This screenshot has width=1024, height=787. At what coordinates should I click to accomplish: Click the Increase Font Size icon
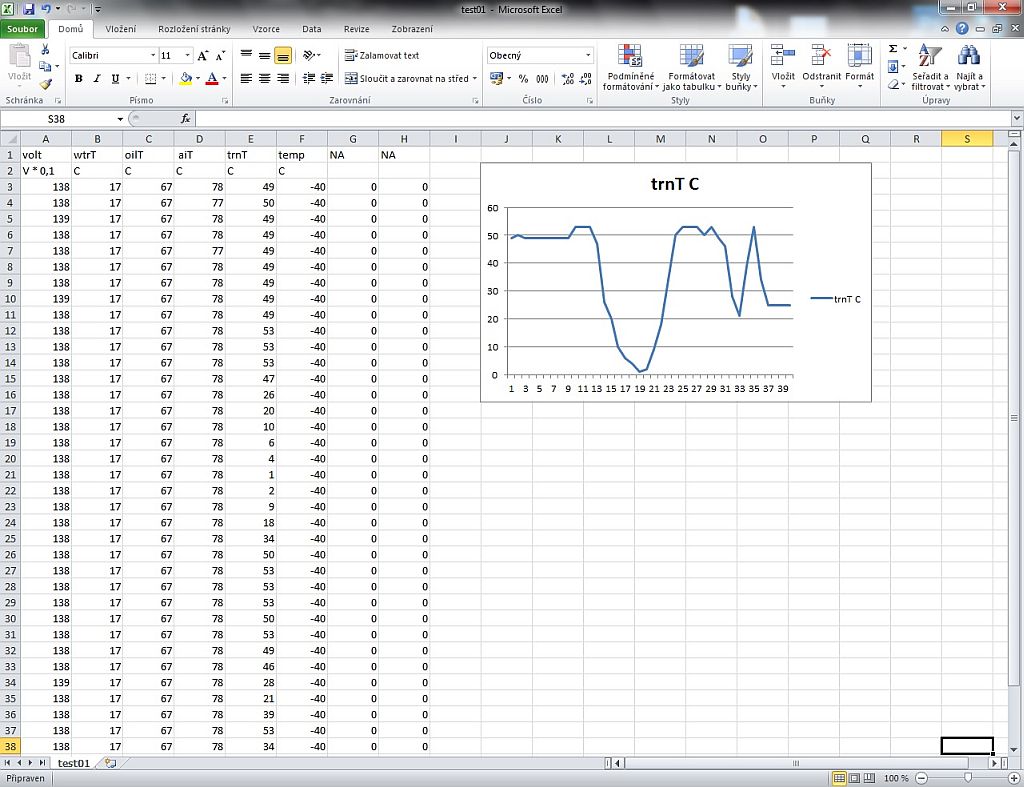click(203, 56)
